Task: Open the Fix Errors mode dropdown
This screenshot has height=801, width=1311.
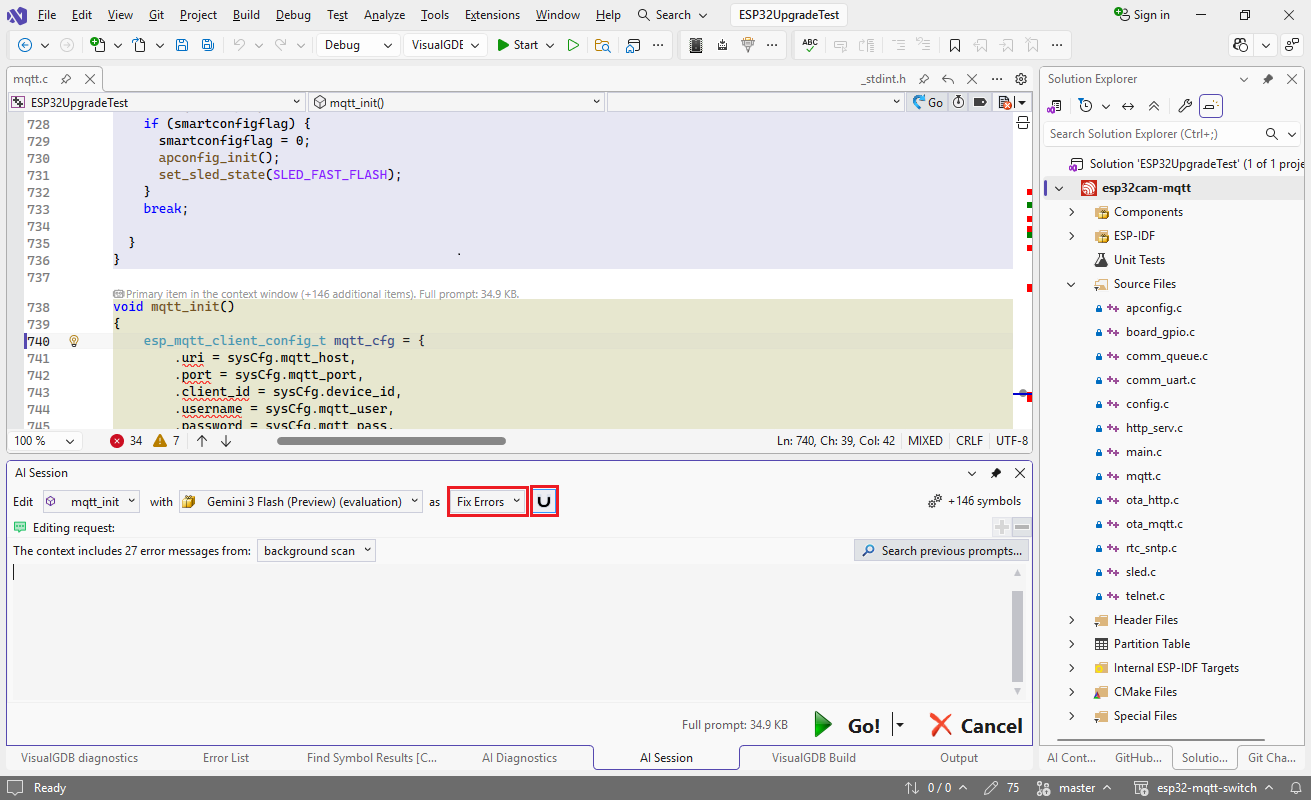Action: [x=487, y=501]
